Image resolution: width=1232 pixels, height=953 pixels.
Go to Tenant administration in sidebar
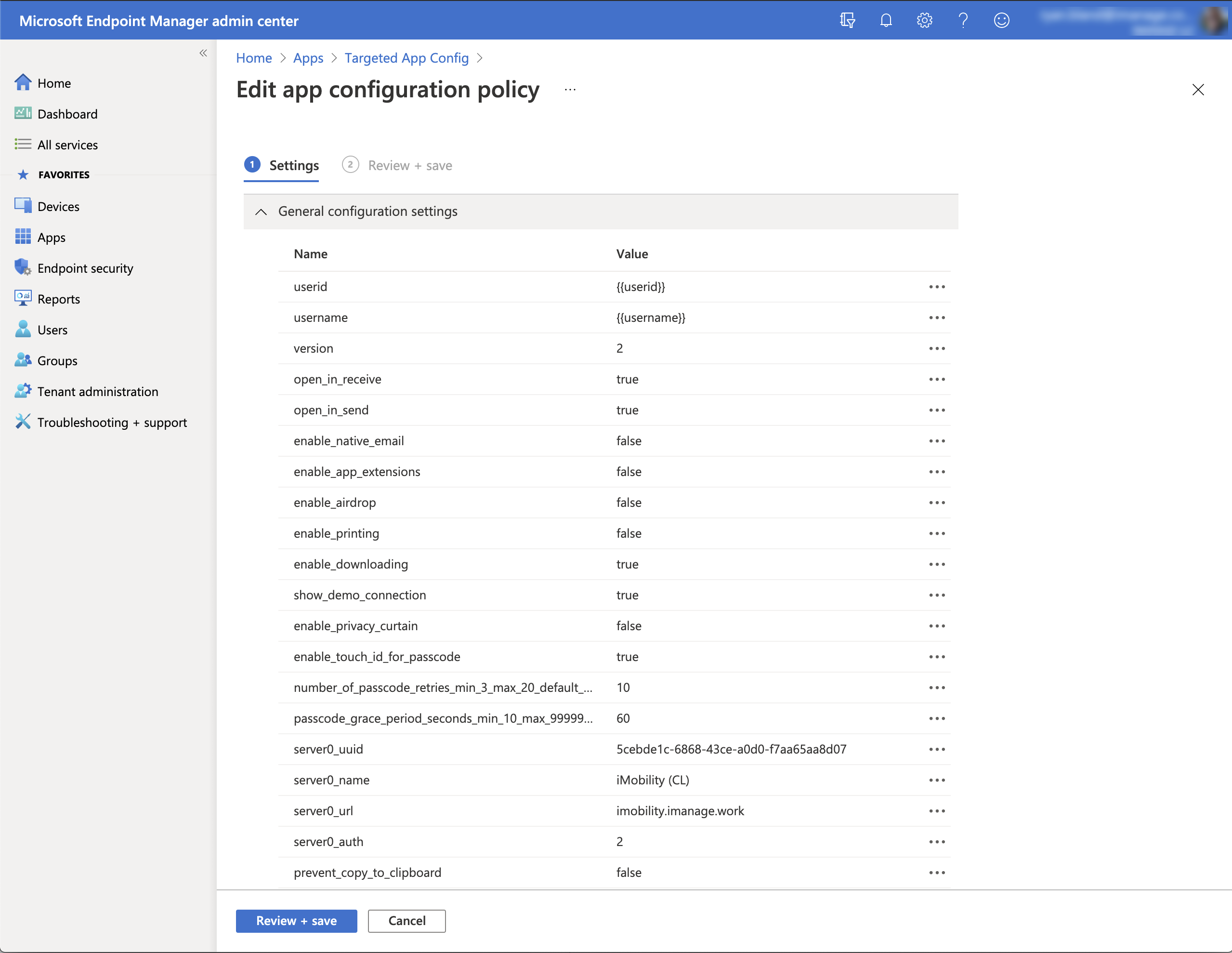coord(97,392)
